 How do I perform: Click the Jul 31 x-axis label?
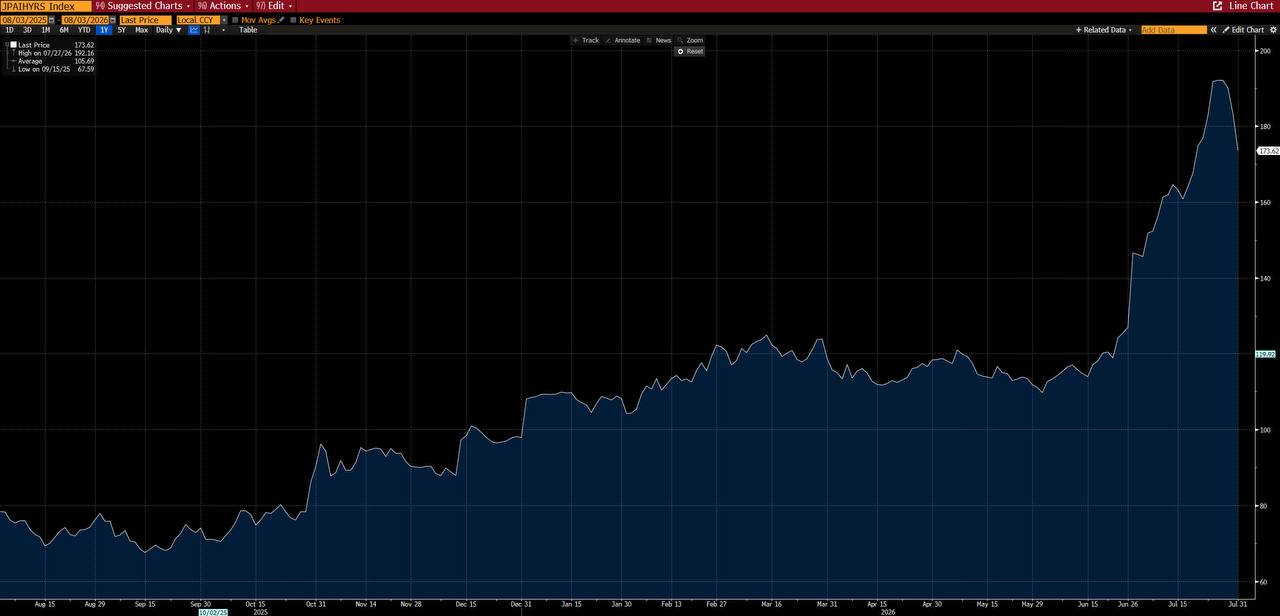1238,604
